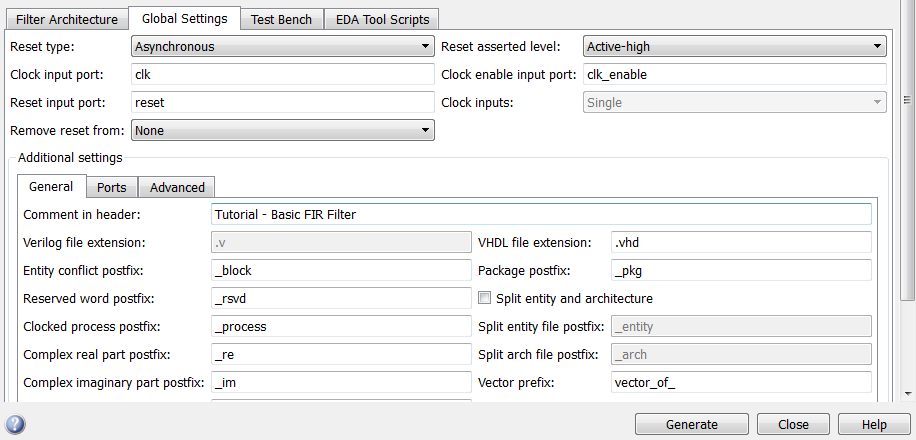
Task: Select the EDA Tool Scripts tab
Action: pyautogui.click(x=383, y=19)
